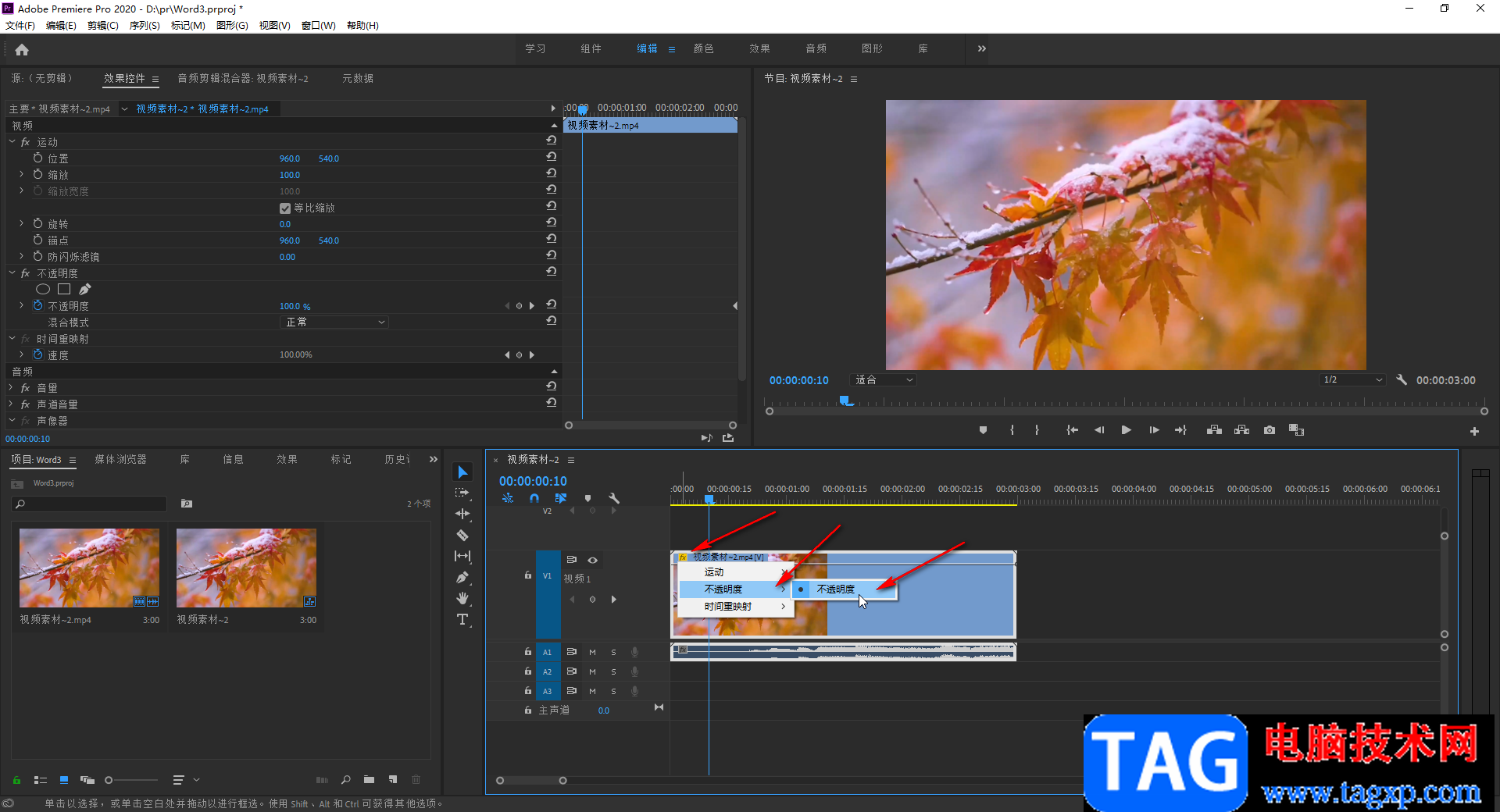Select the Ripple Edit tool
1500x812 pixels.
[x=462, y=514]
